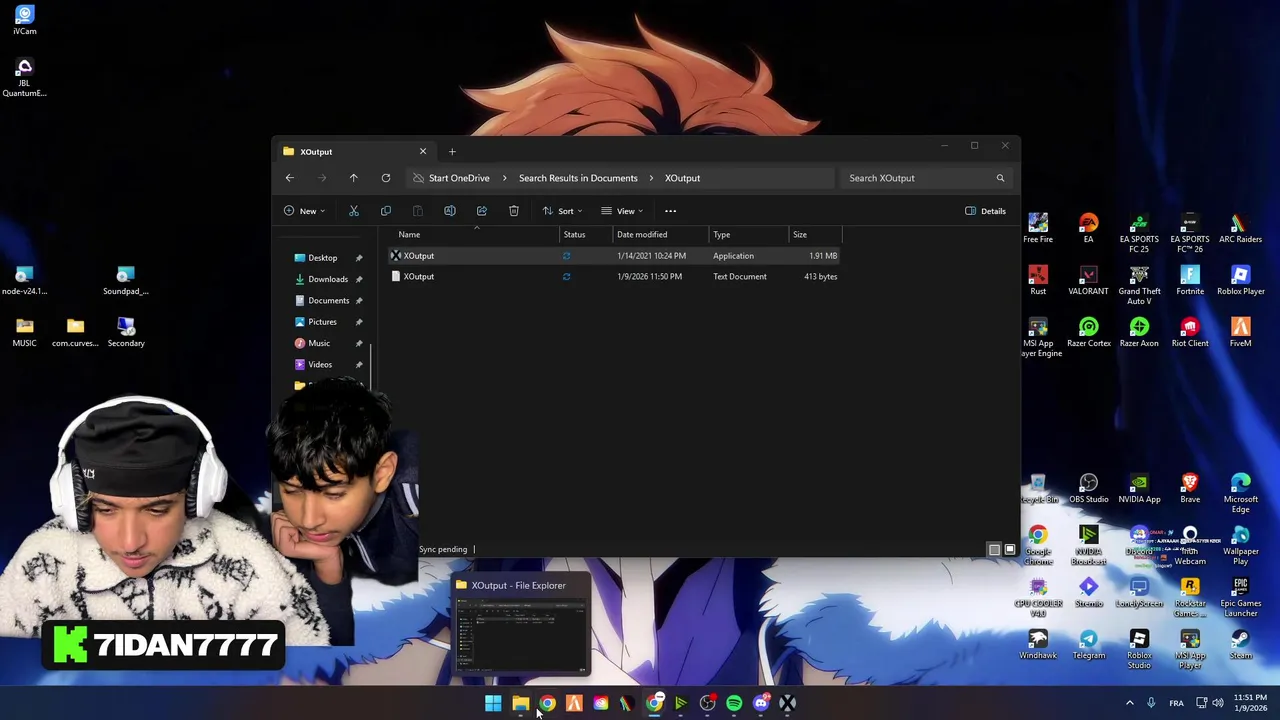This screenshot has height=720, width=1280.
Task: Click the XOutput app icon on taskbar
Action: pyautogui.click(x=788, y=703)
